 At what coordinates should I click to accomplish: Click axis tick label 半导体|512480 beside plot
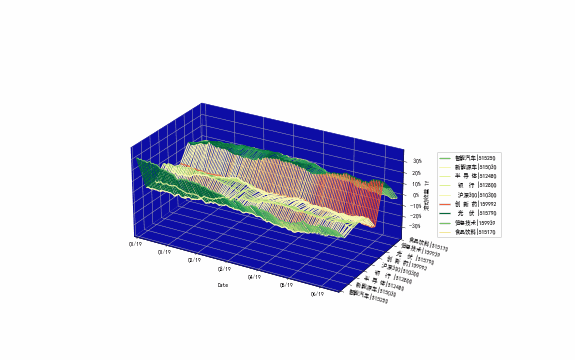pyautogui.click(x=384, y=284)
